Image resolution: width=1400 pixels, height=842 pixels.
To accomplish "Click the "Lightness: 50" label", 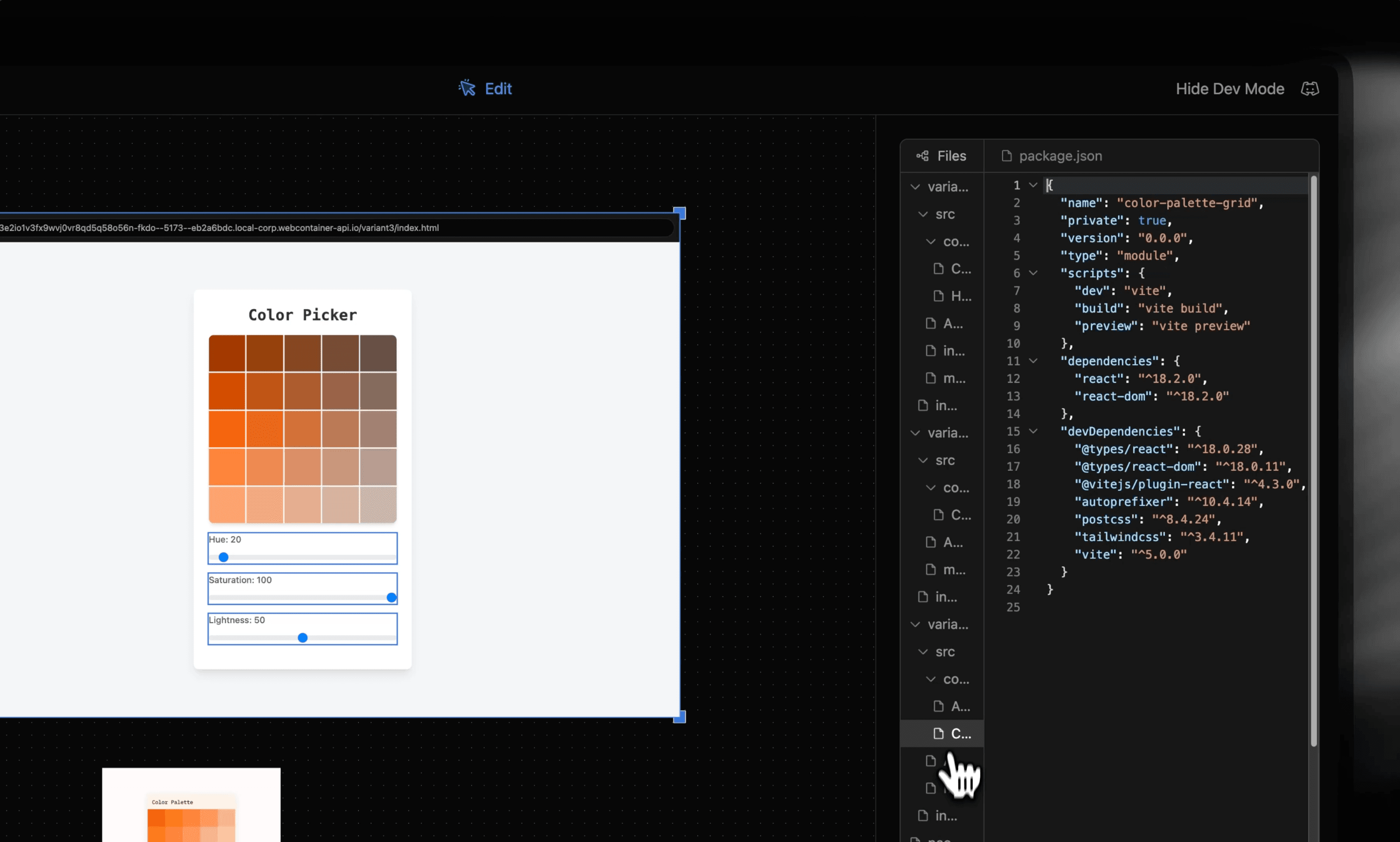I will tap(237, 620).
